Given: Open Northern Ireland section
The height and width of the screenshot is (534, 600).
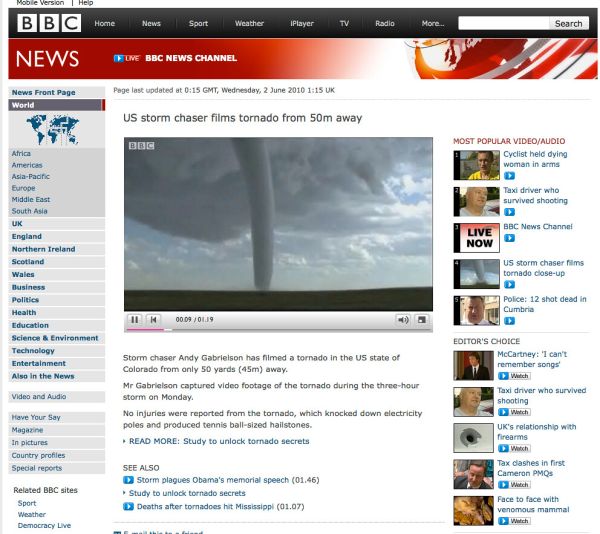Looking at the screenshot, I should [56, 249].
